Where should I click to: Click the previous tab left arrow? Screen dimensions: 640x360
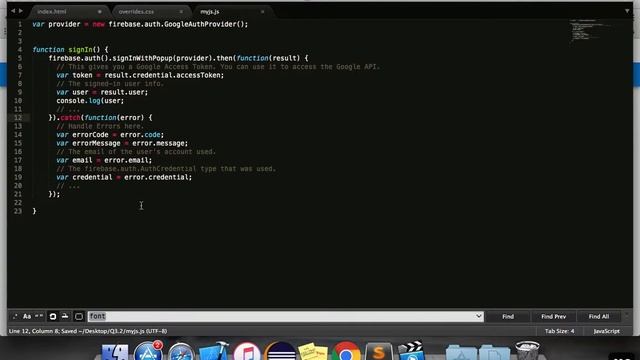pyautogui.click(x=13, y=11)
